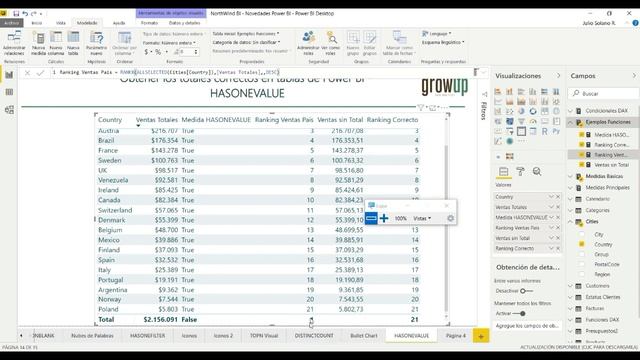640x360 pixels.
Task: Open Formato: Número entero dropdown
Action: (169, 42)
